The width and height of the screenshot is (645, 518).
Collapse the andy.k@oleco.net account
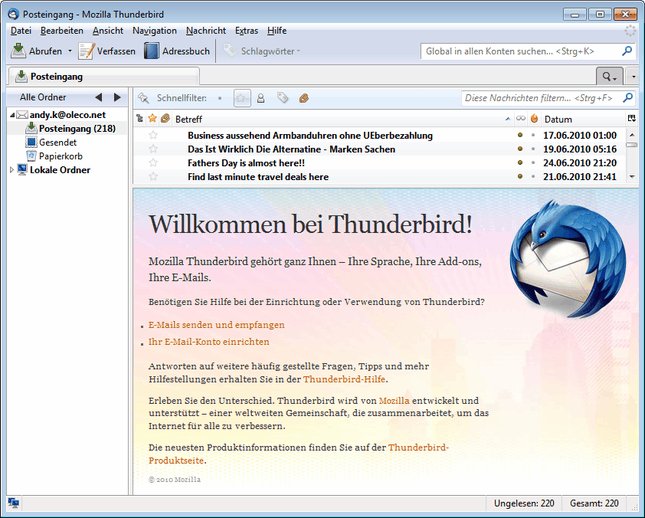[x=12, y=115]
